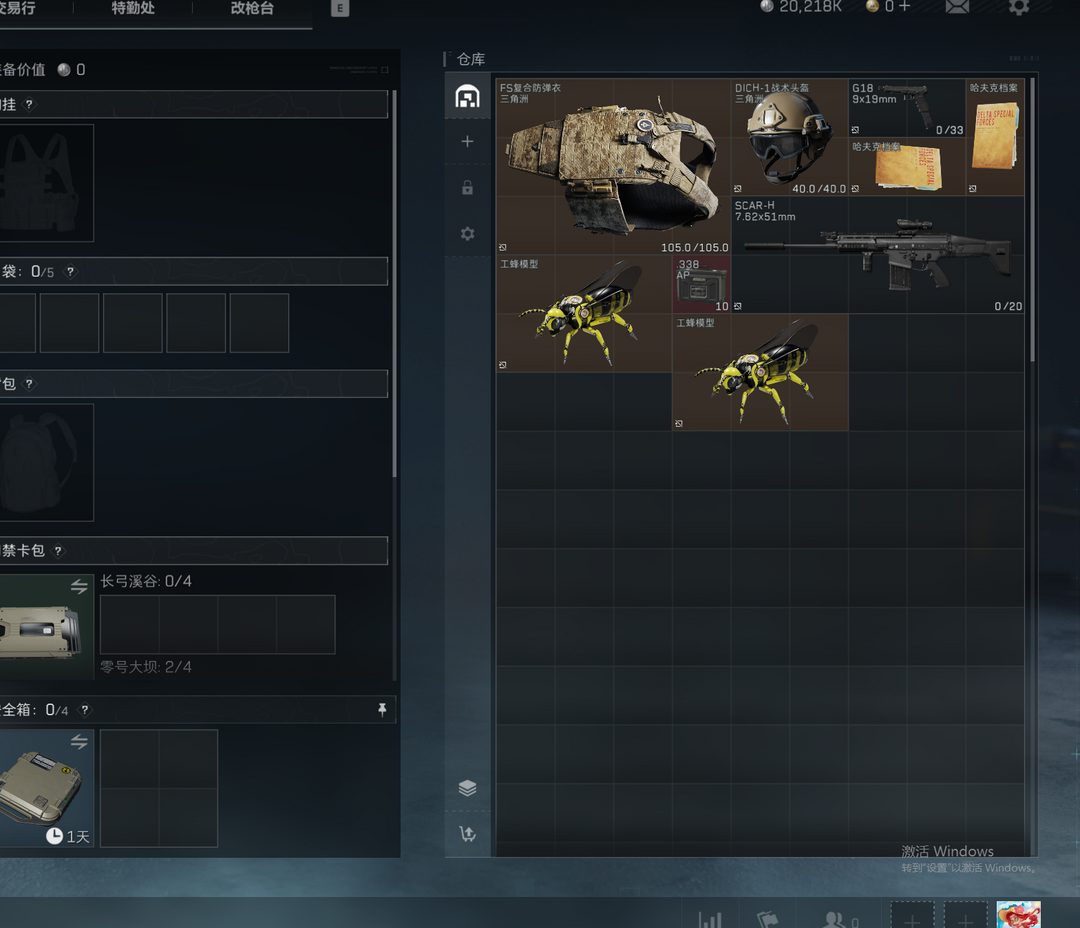Click the empty backpack slot
Screen dimensions: 1080x928
[46, 462]
